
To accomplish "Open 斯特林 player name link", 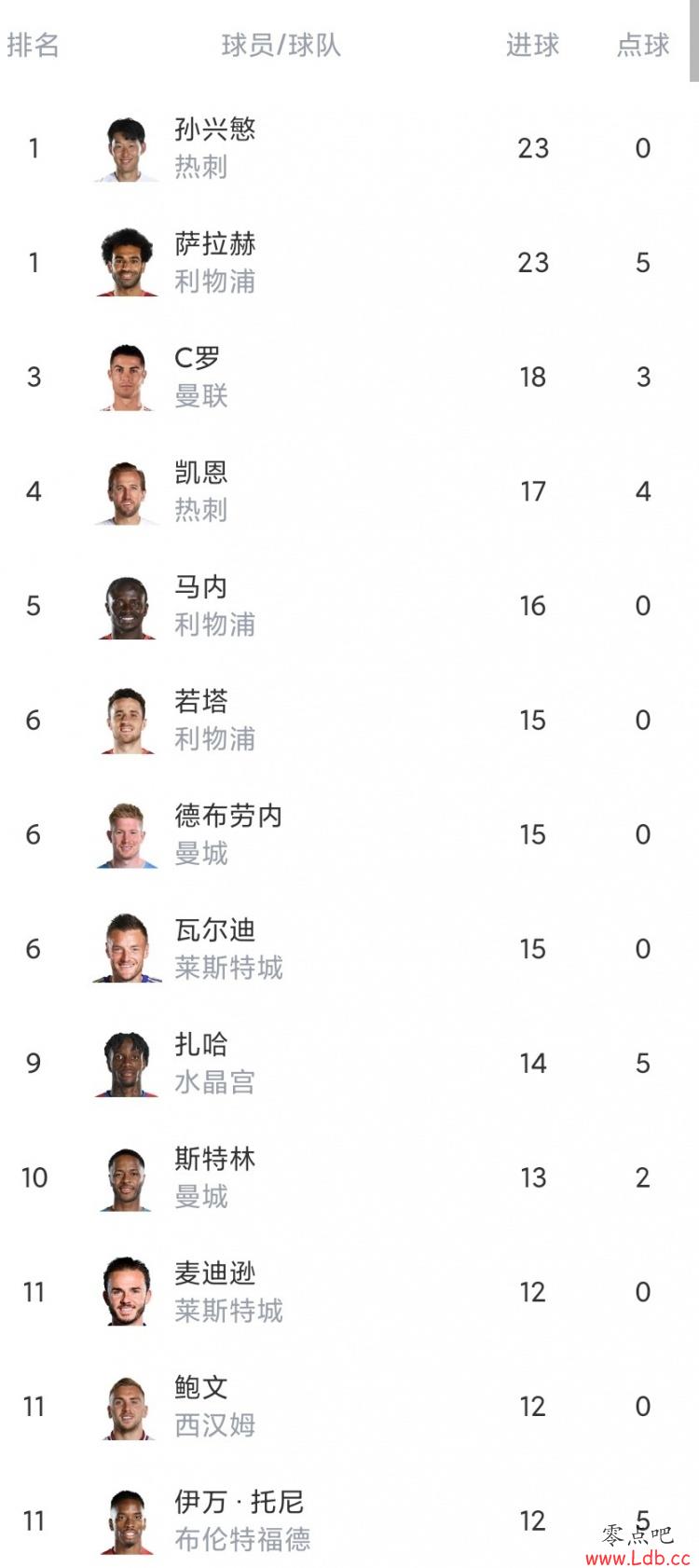I will (215, 1159).
